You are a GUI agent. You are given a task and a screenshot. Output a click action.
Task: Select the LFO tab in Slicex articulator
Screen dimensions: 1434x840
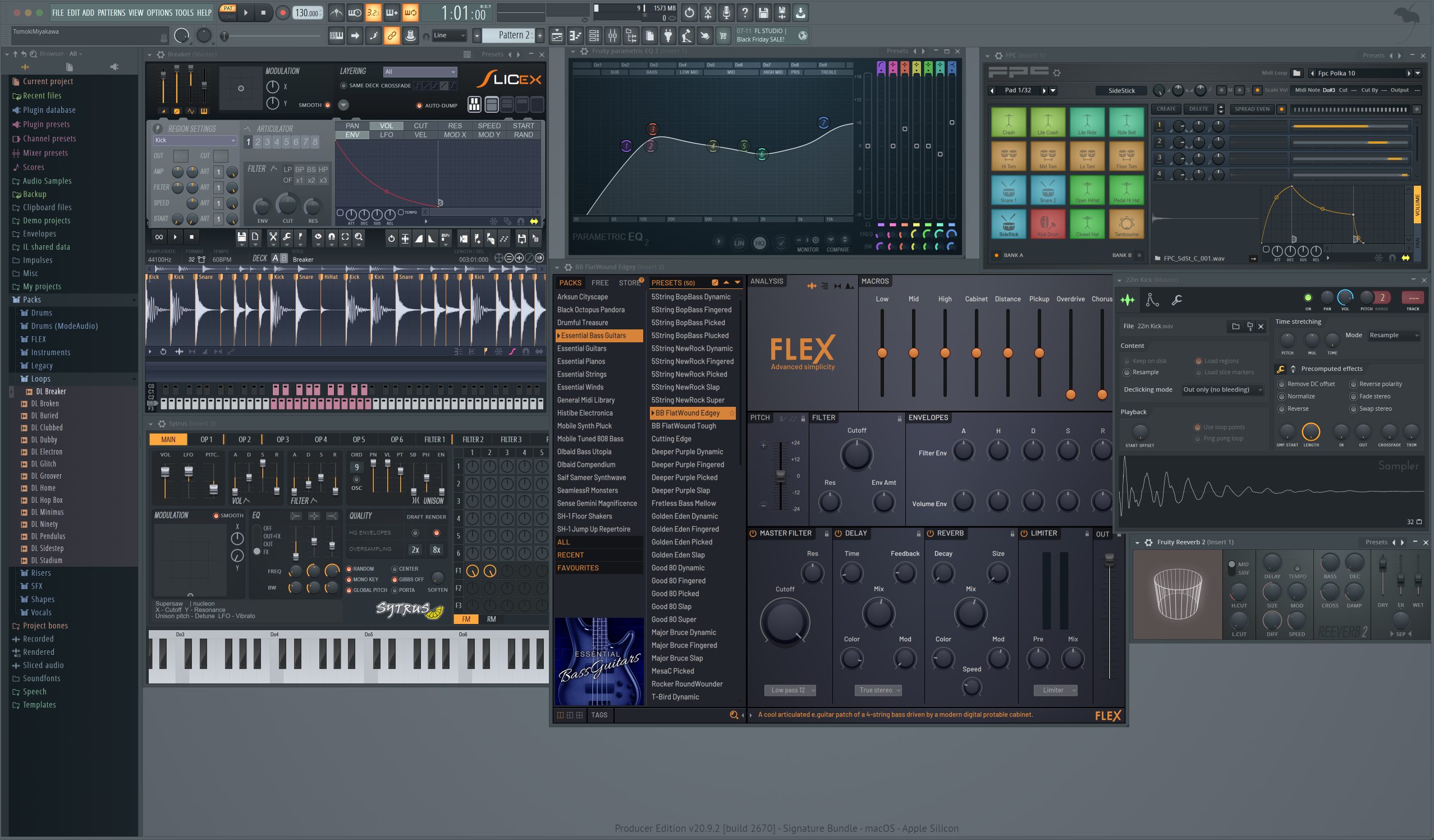(386, 135)
